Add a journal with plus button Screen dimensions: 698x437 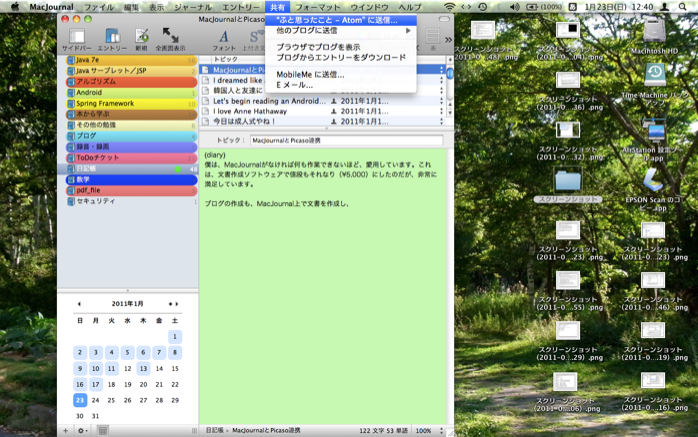tap(65, 431)
